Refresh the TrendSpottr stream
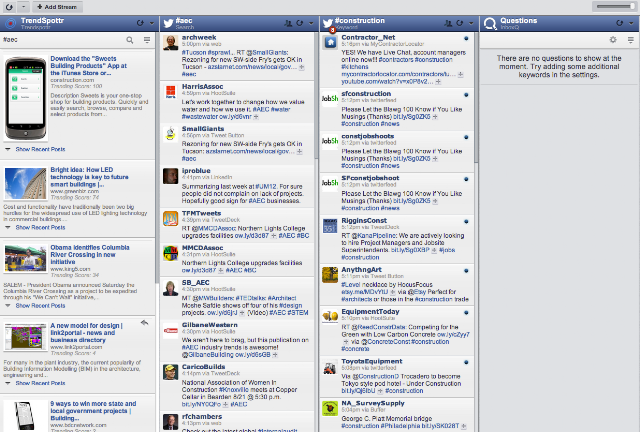This screenshot has width=640, height=432. (140, 23)
